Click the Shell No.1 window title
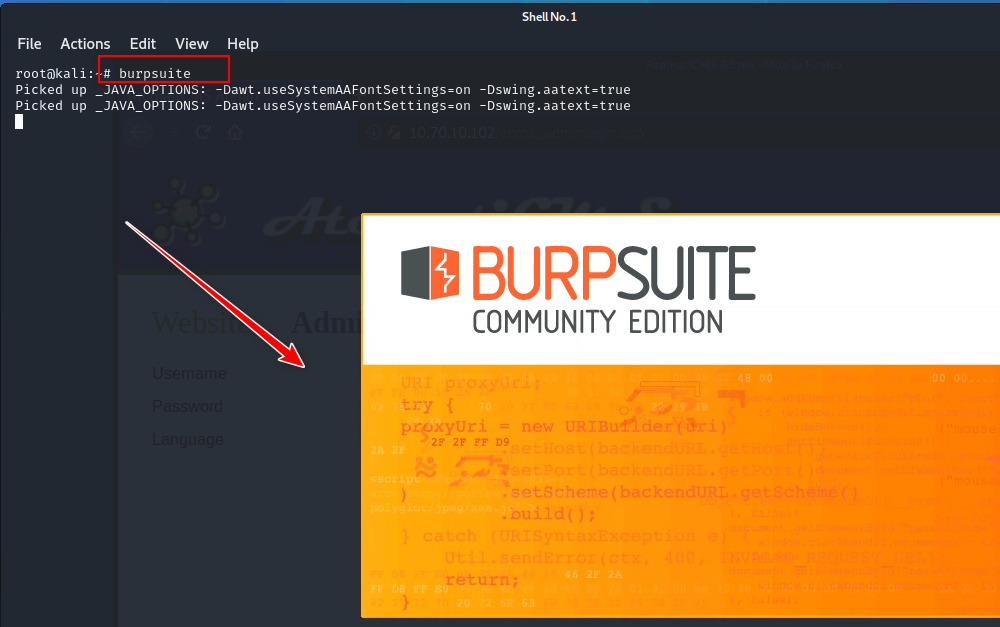Screen dimensions: 1000x627 pos(549,17)
